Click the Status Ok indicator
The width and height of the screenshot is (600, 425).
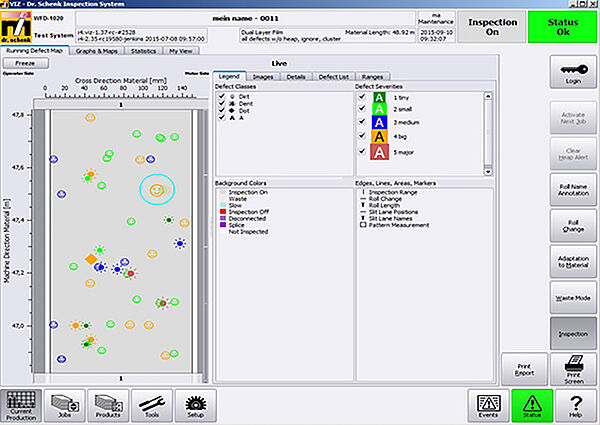[x=562, y=27]
